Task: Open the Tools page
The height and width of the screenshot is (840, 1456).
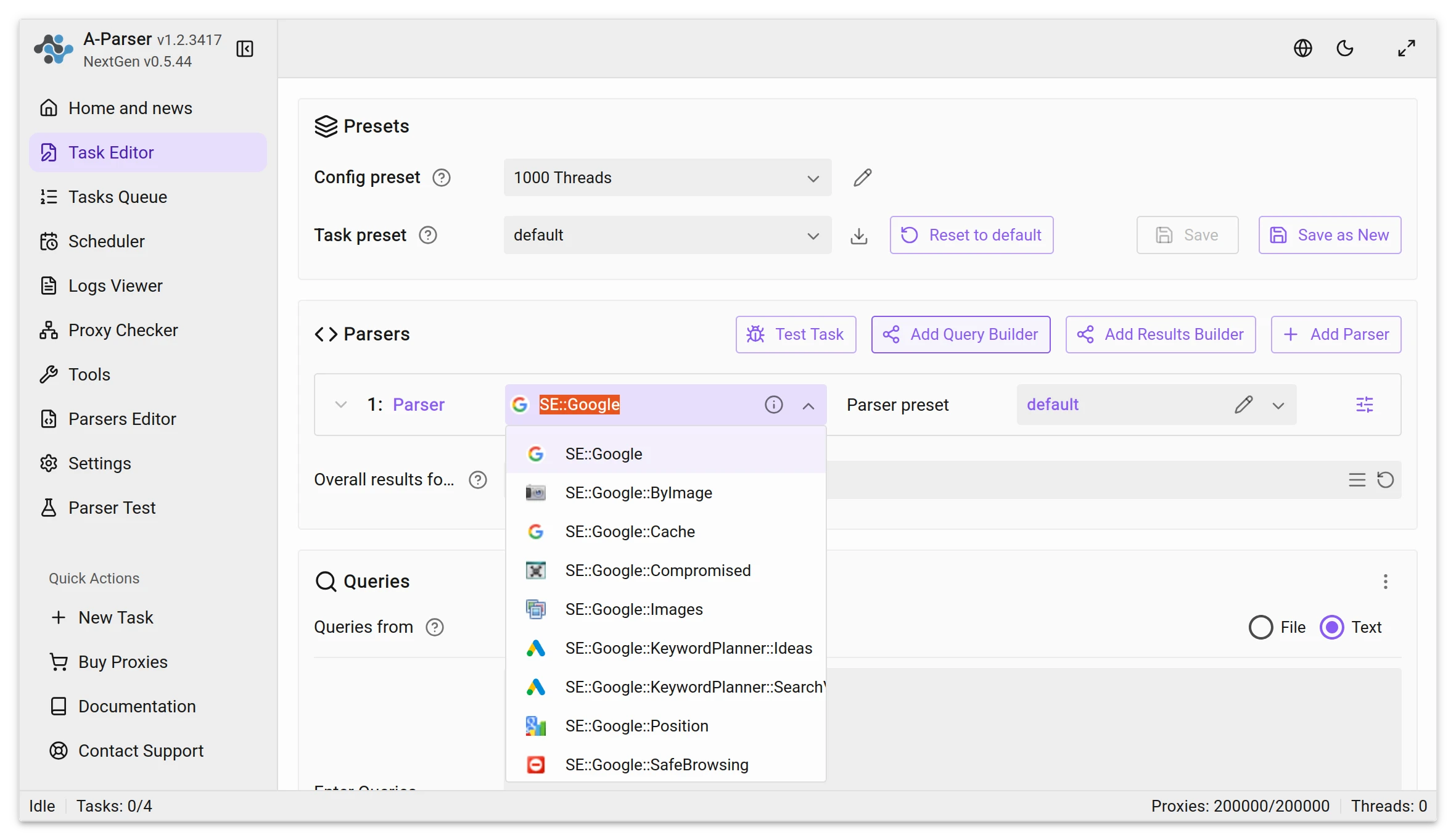Action: tap(148, 374)
